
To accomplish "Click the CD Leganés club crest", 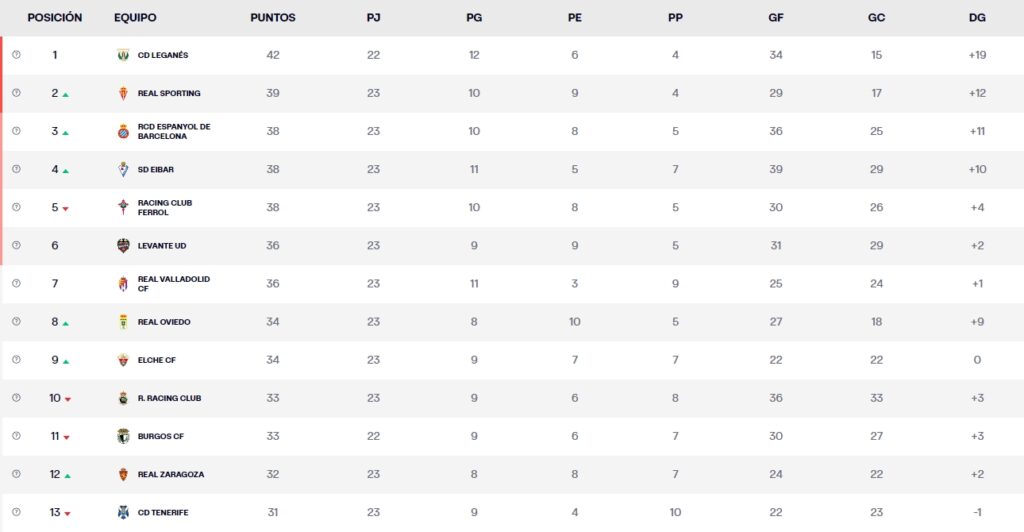I will click(123, 55).
